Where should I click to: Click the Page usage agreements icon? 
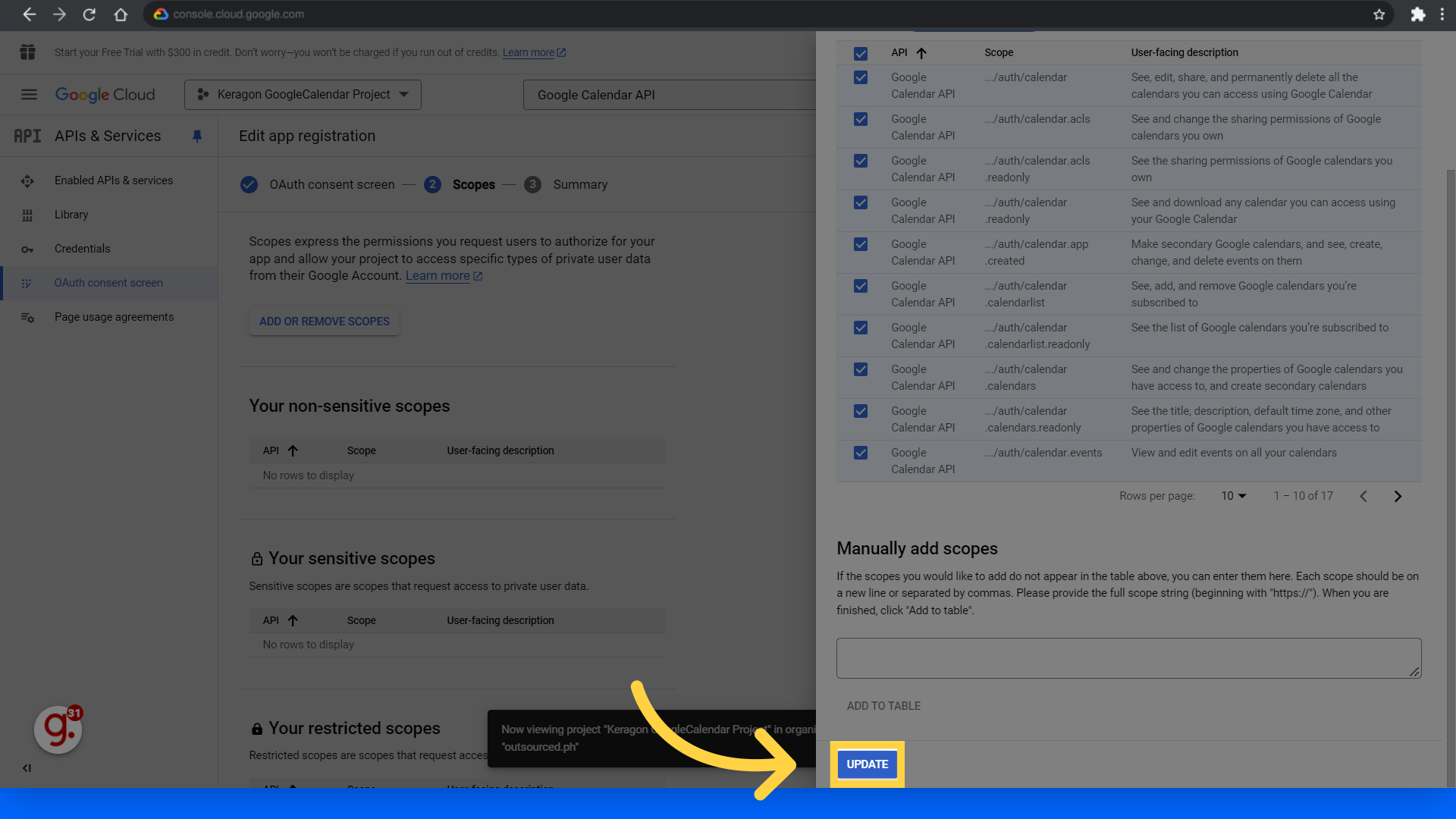(x=27, y=318)
